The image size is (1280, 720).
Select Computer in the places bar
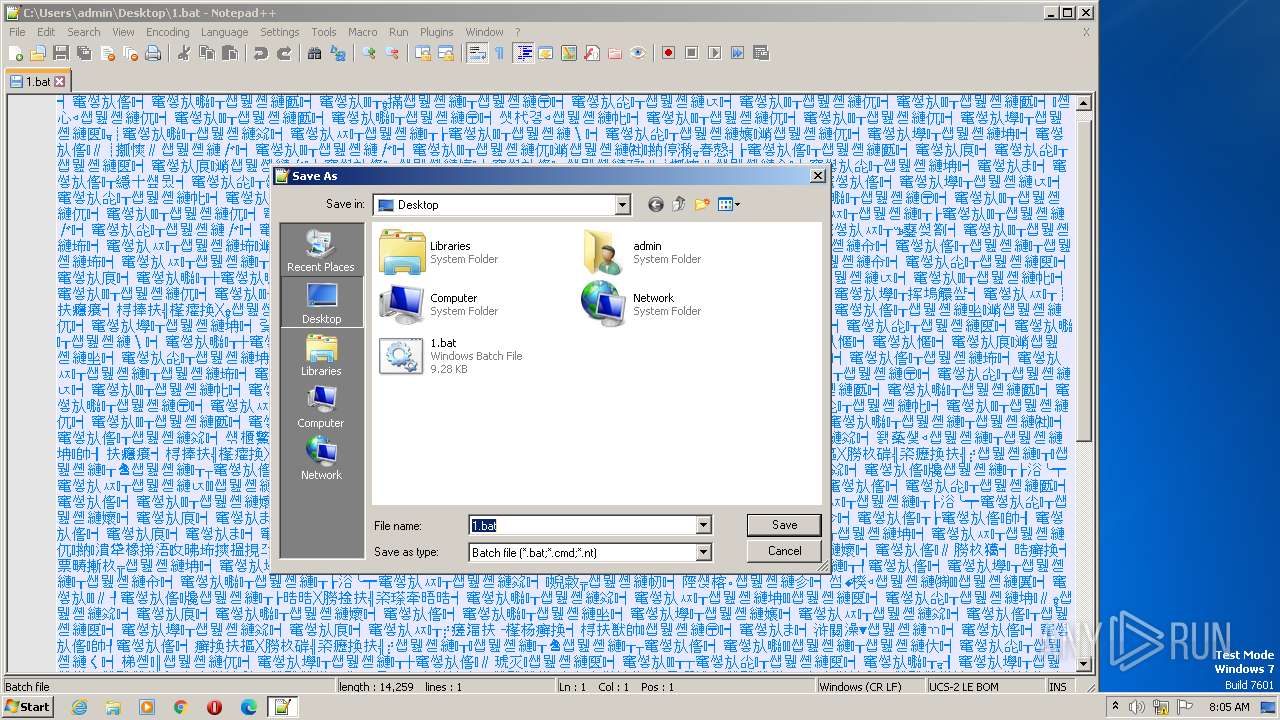[321, 406]
